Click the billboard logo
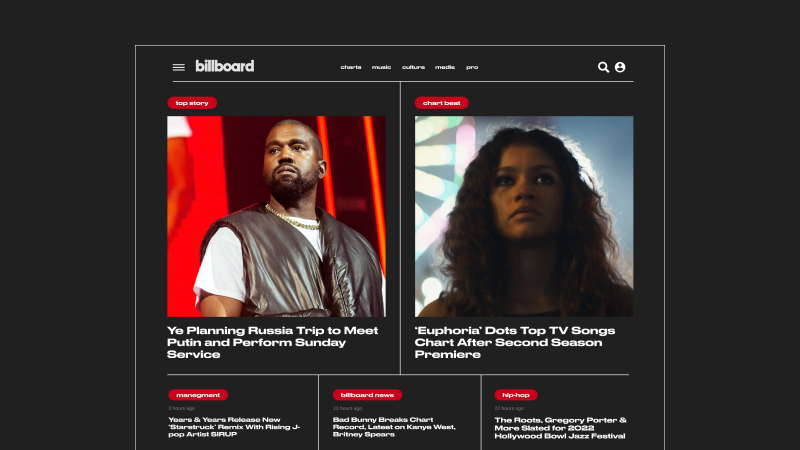 [x=224, y=66]
